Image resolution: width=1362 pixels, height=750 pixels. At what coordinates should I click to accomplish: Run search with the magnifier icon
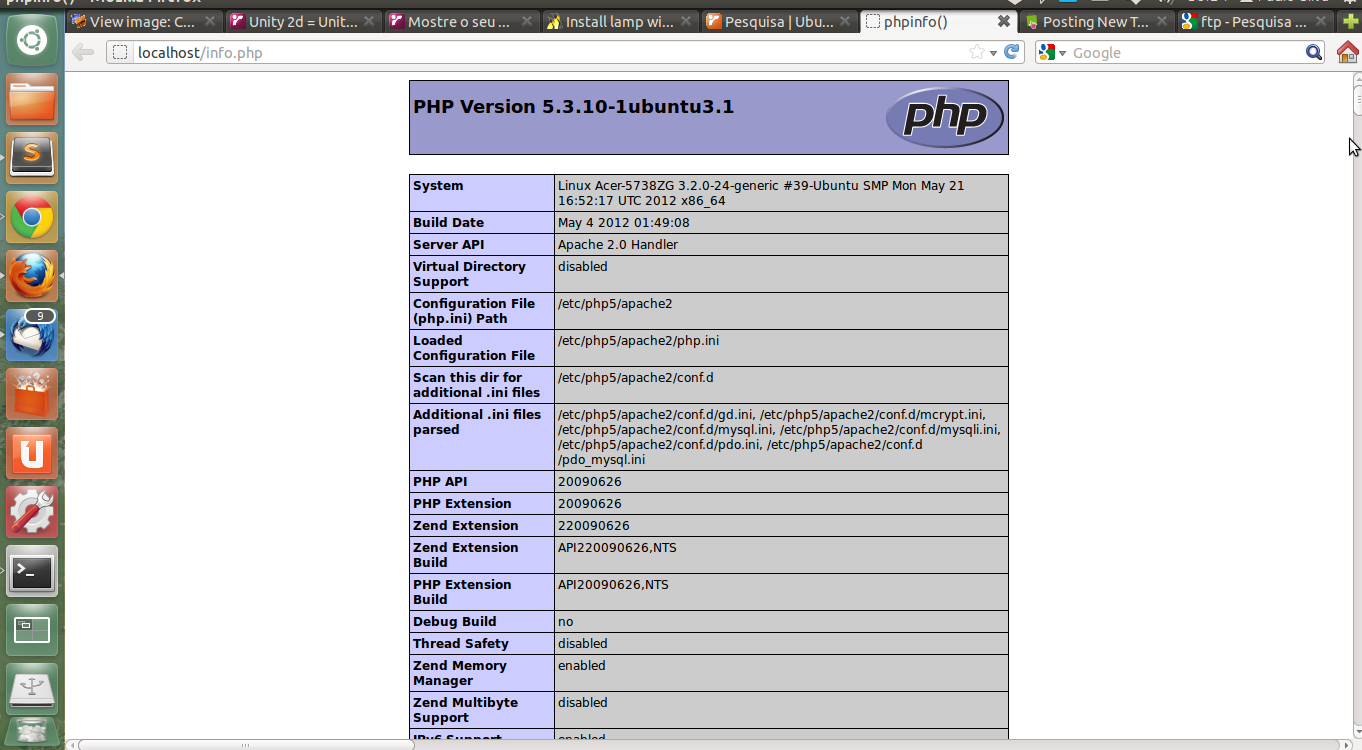(1314, 52)
